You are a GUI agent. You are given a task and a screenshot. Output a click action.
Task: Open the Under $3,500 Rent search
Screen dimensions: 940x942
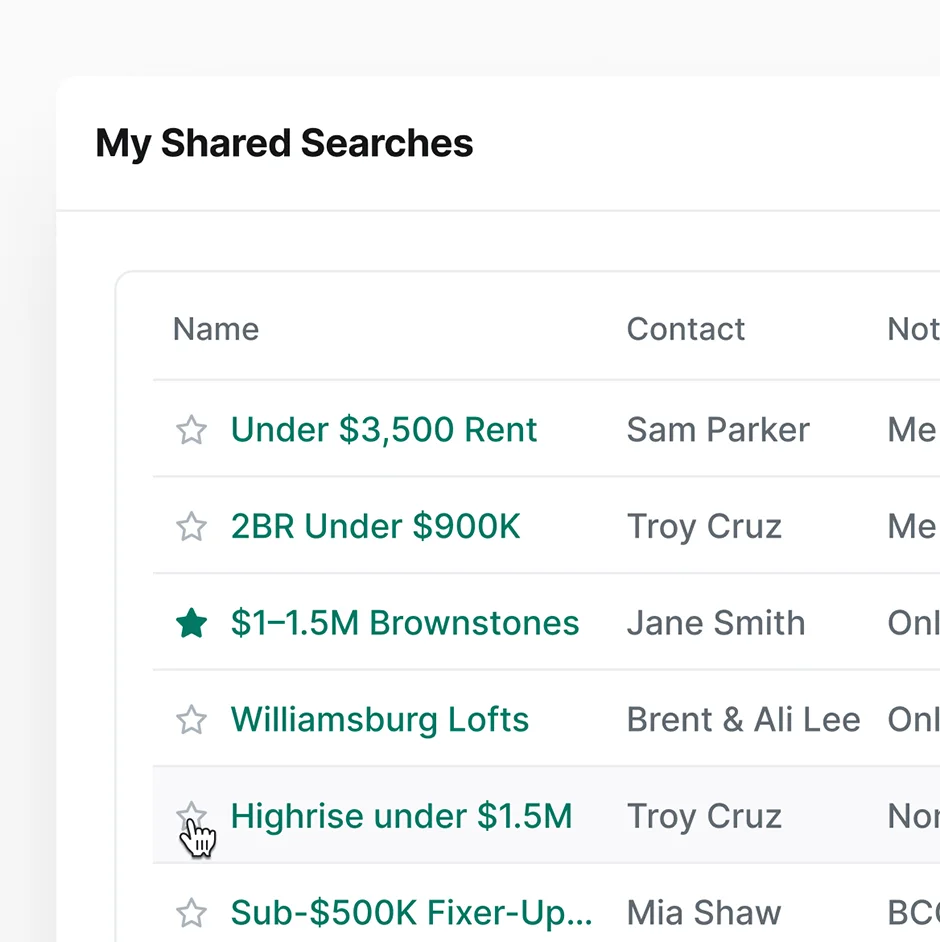pos(384,430)
